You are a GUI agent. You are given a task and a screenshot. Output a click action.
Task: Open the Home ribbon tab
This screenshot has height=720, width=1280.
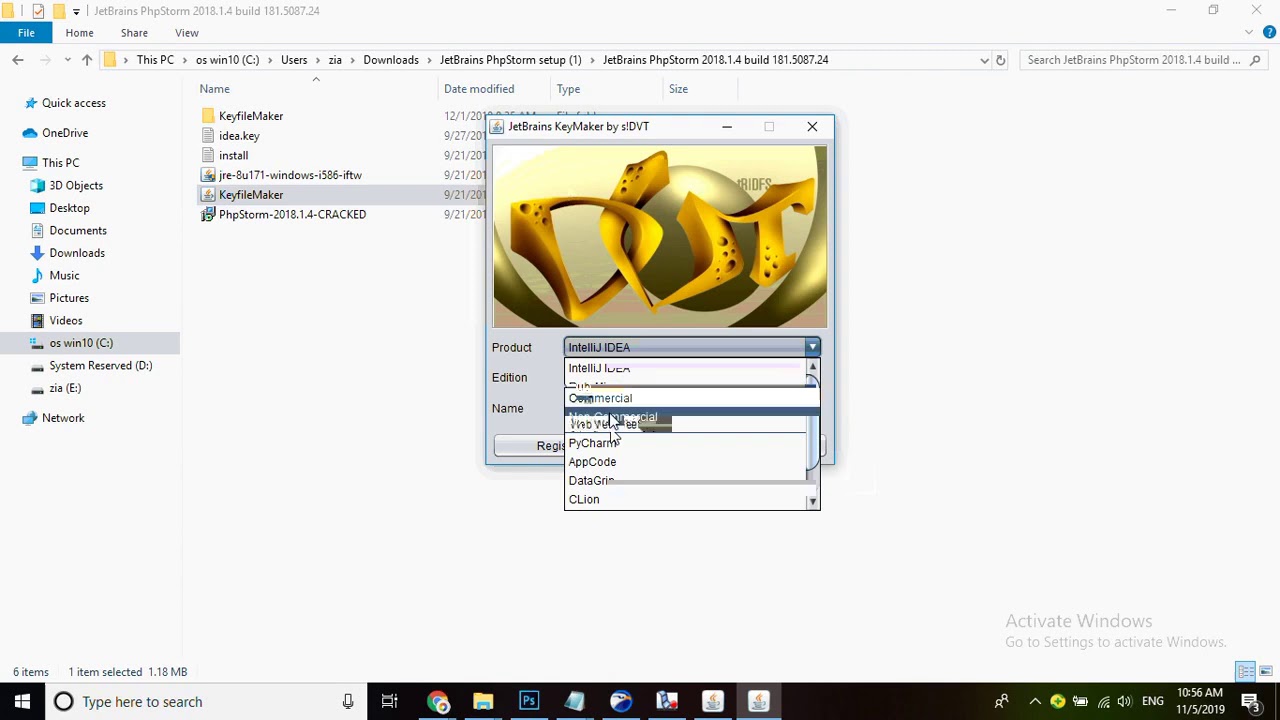pyautogui.click(x=79, y=33)
